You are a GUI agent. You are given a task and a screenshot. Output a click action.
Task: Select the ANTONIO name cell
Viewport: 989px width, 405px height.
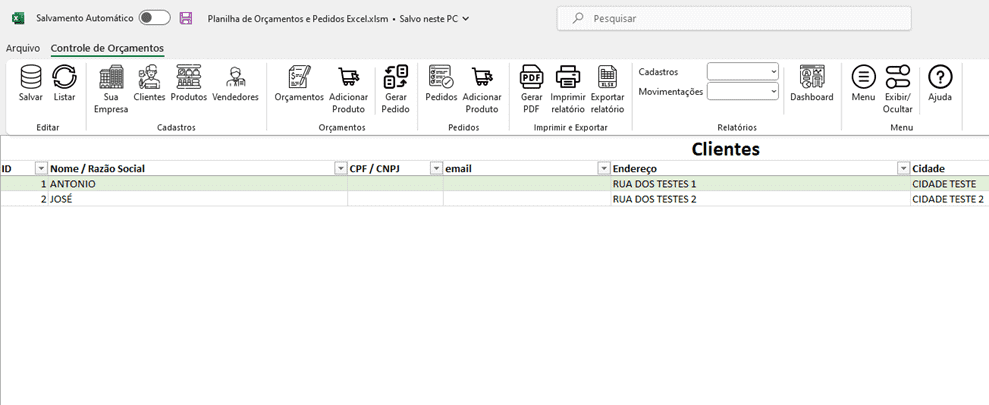coord(198,184)
